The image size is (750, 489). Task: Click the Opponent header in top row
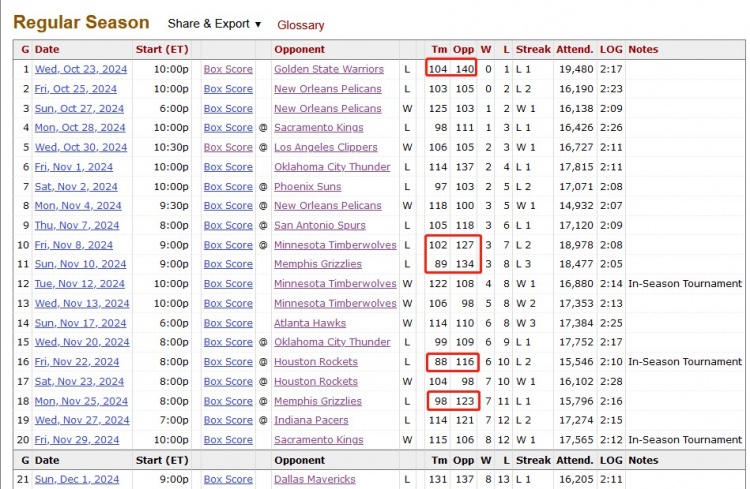coord(299,49)
